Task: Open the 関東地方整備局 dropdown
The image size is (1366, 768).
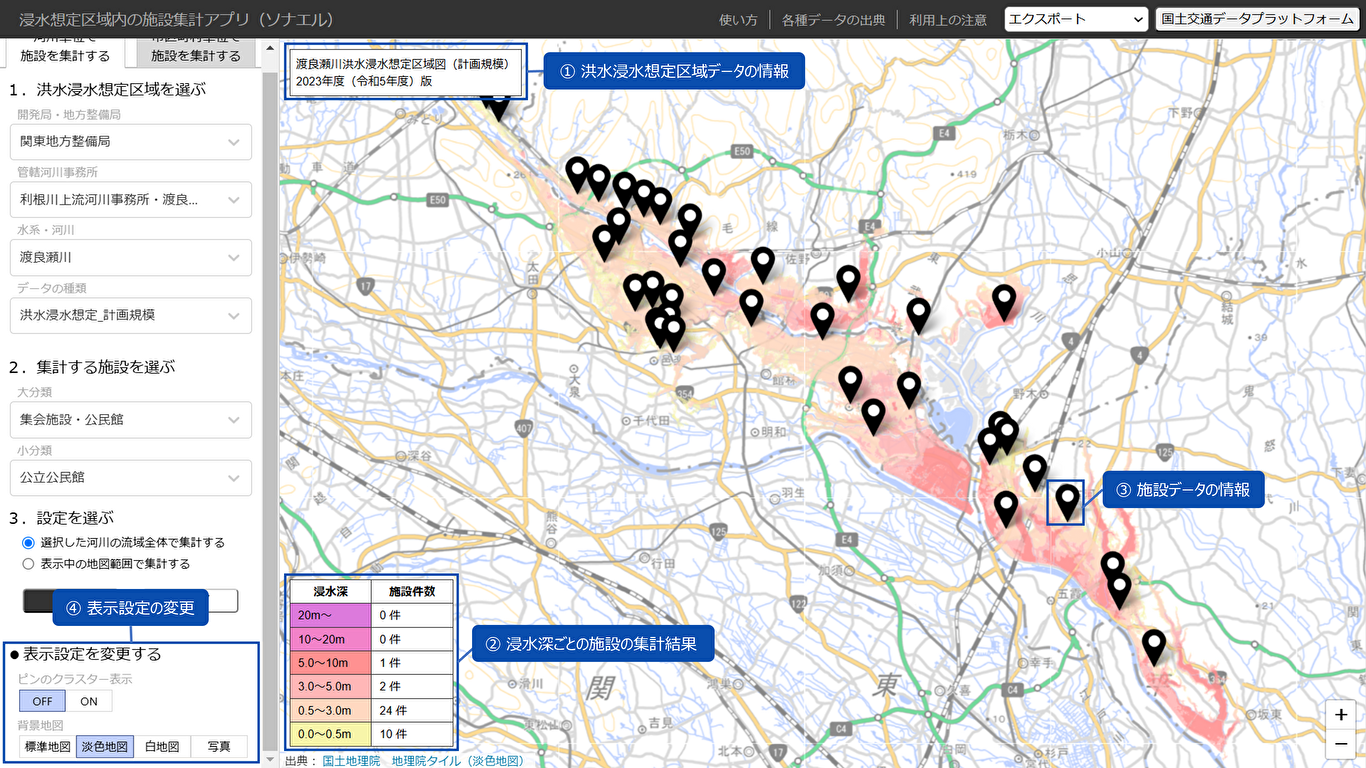Action: click(x=131, y=142)
